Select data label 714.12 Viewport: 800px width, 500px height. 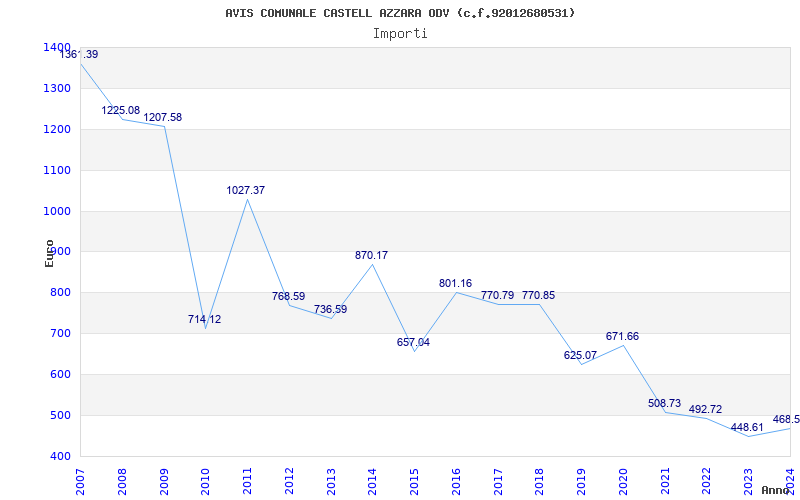point(205,319)
